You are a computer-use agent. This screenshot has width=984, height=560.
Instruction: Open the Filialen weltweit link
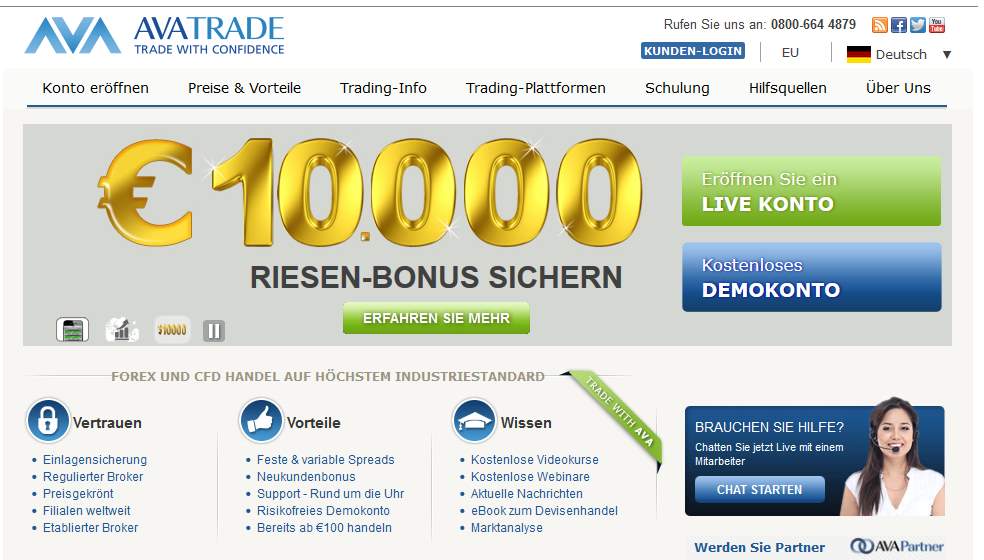(87, 510)
